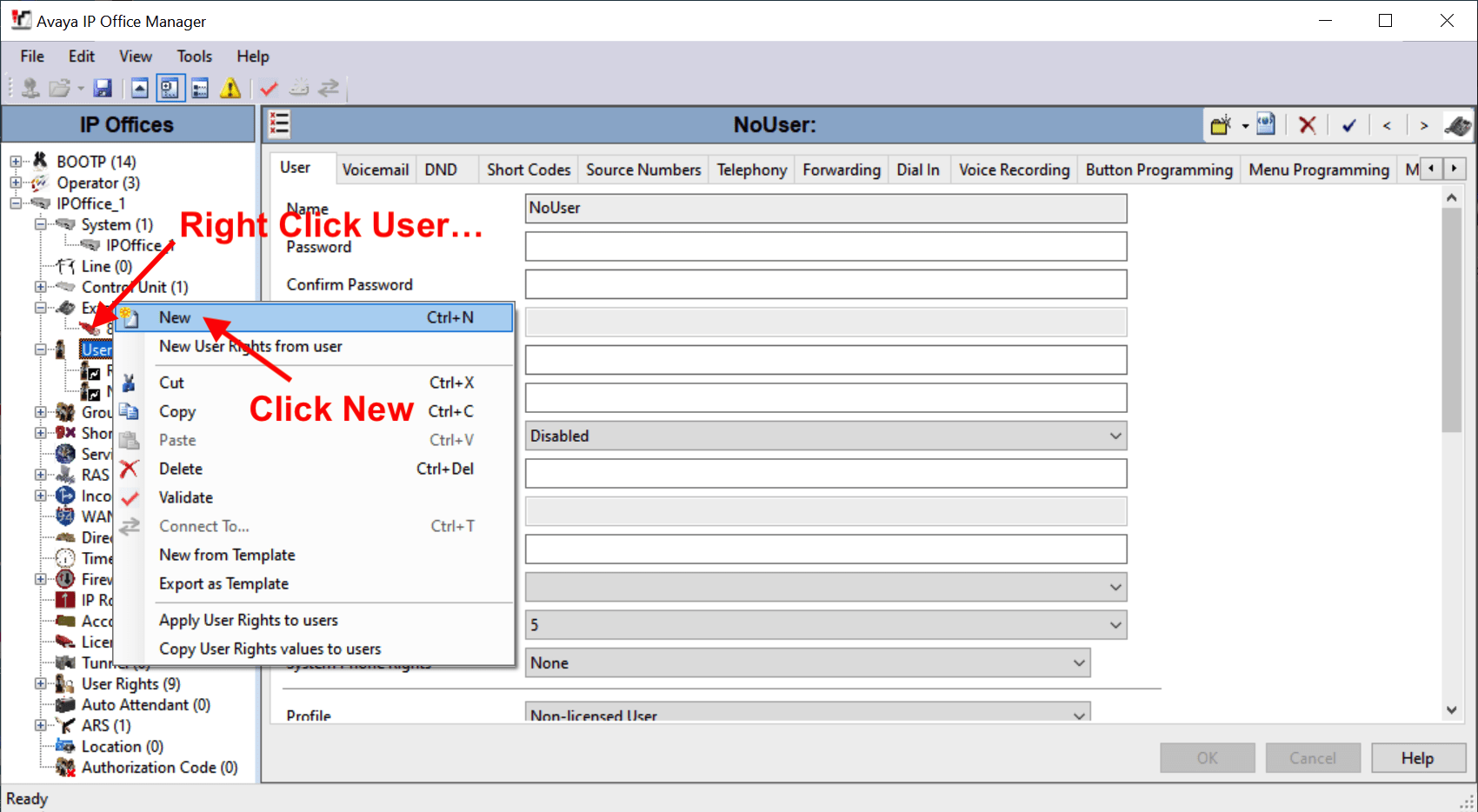The height and width of the screenshot is (812, 1478).
Task: Open the combo box showing value 5
Action: coord(826,624)
